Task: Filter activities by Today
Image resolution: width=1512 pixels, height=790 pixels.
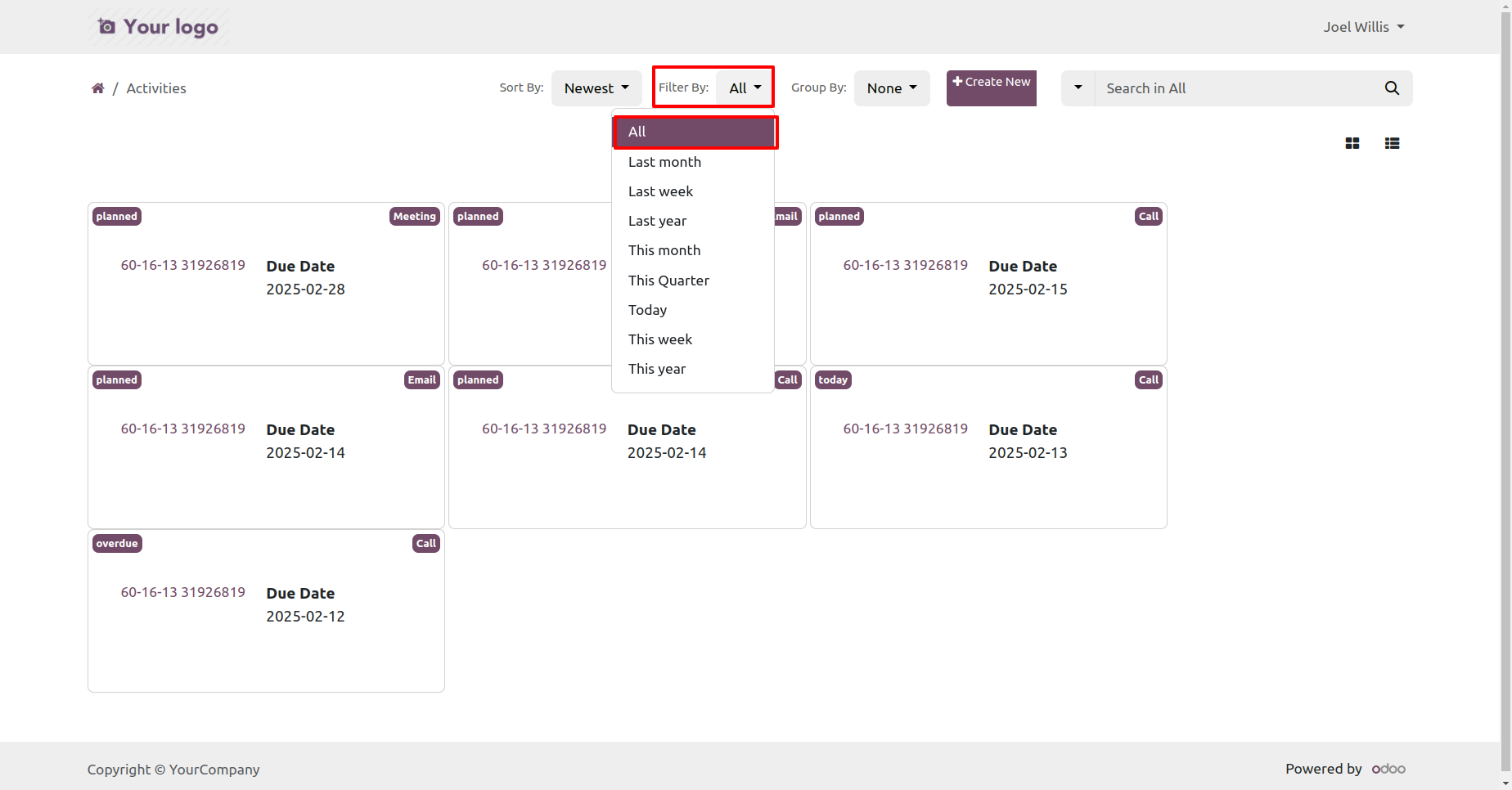Action: pyautogui.click(x=693, y=310)
